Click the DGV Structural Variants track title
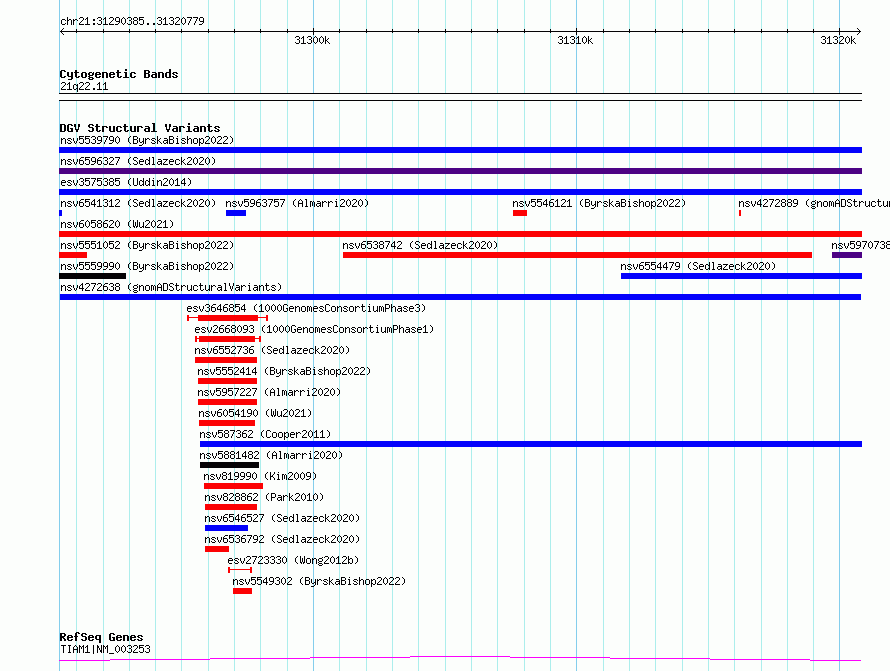The width and height of the screenshot is (890, 671). tap(140, 128)
